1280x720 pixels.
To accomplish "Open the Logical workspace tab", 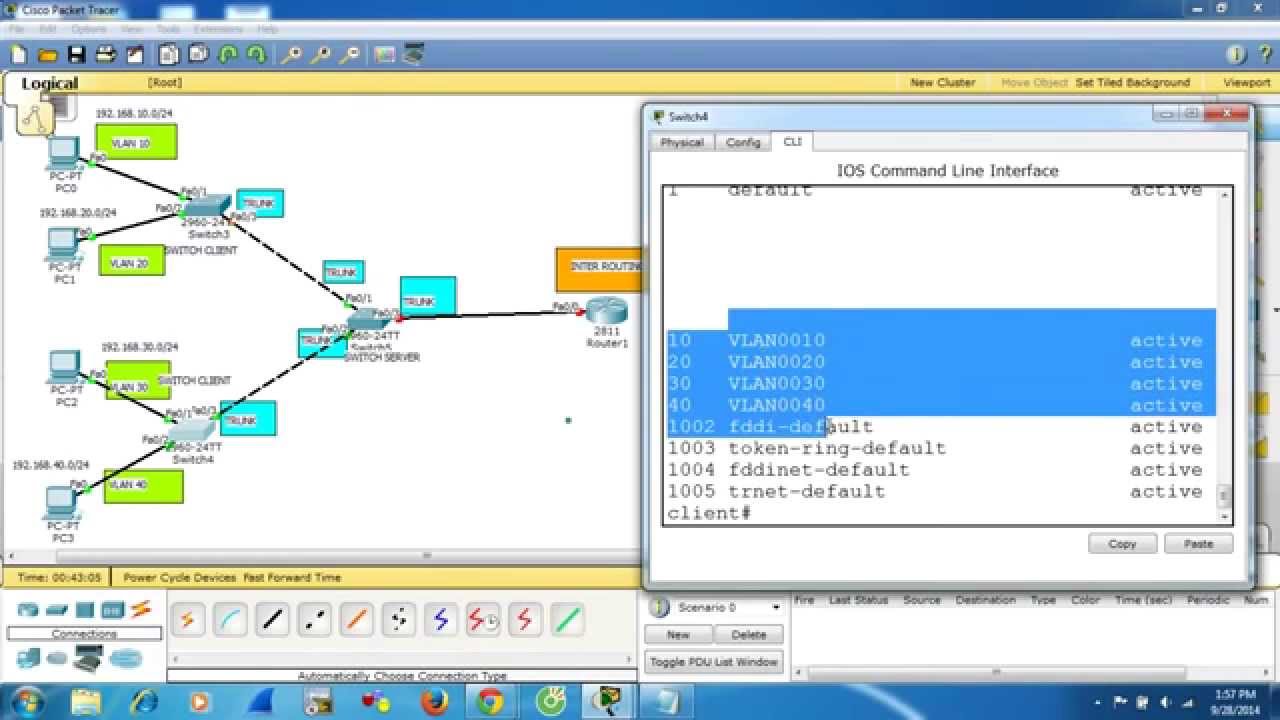I will (x=50, y=84).
